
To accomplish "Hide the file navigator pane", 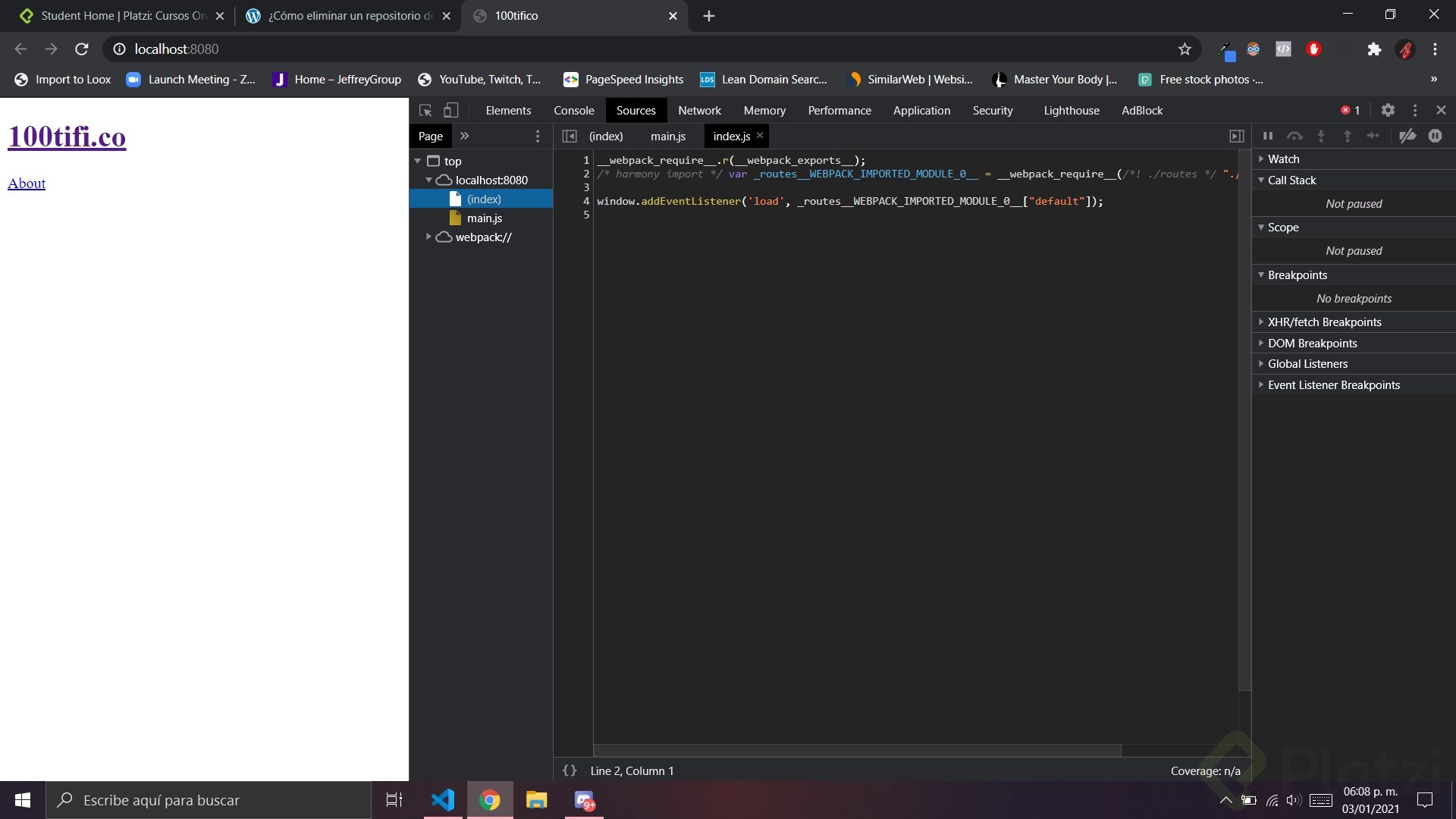I will coord(570,136).
